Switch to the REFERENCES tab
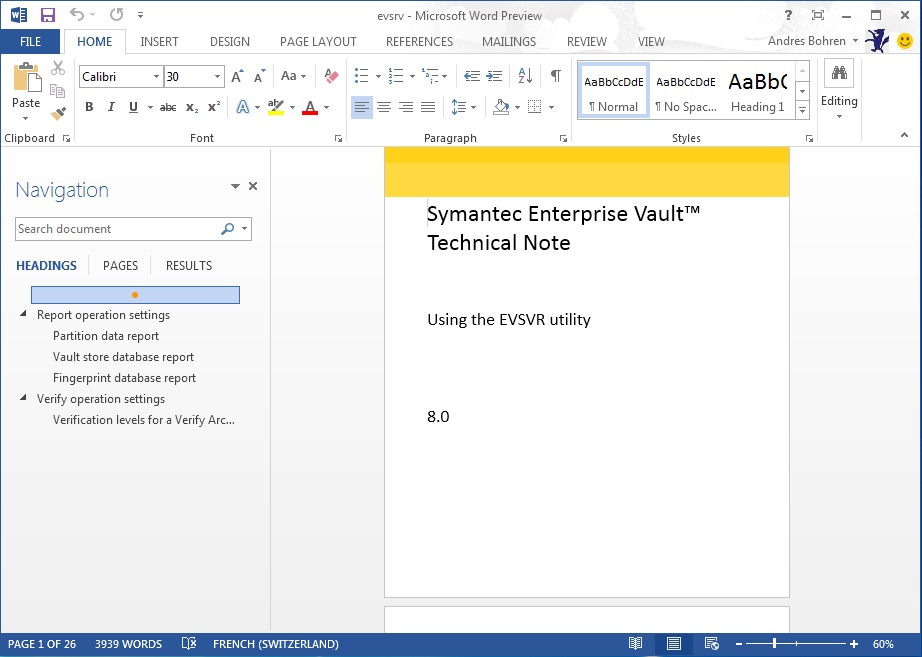 [x=419, y=42]
